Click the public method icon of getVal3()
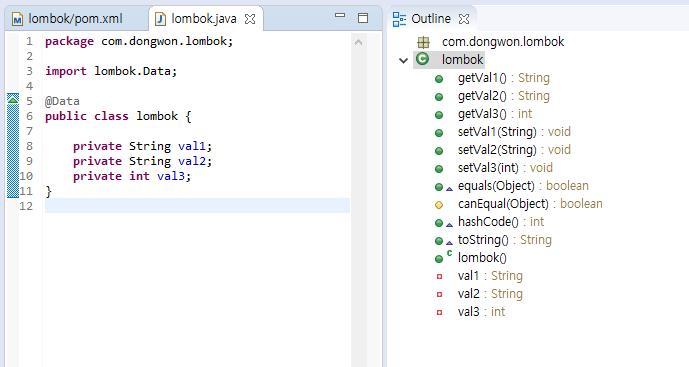Screen dimensions: 689x367 coord(439,115)
